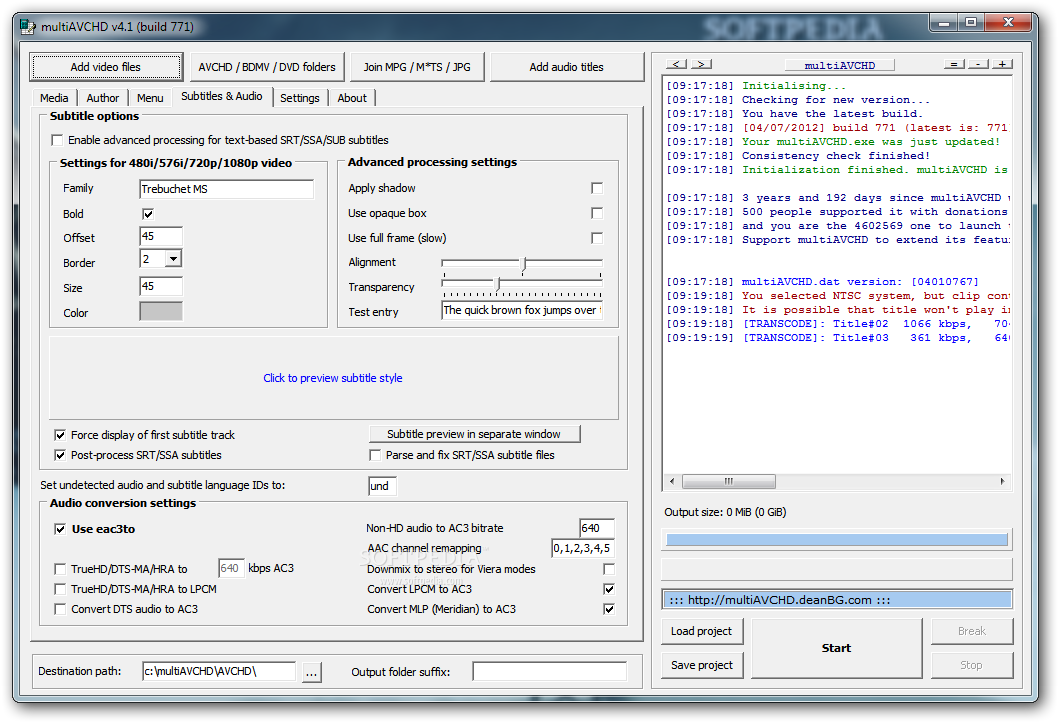The width and height of the screenshot is (1059, 723).
Task: Click Non-HD audio to AC3 bitrate field
Action: (597, 528)
